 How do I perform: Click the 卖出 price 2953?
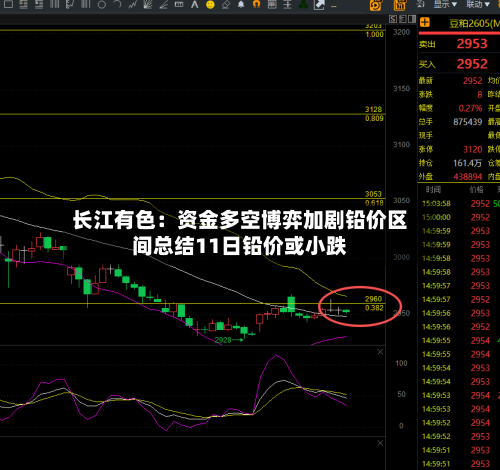coord(472,44)
